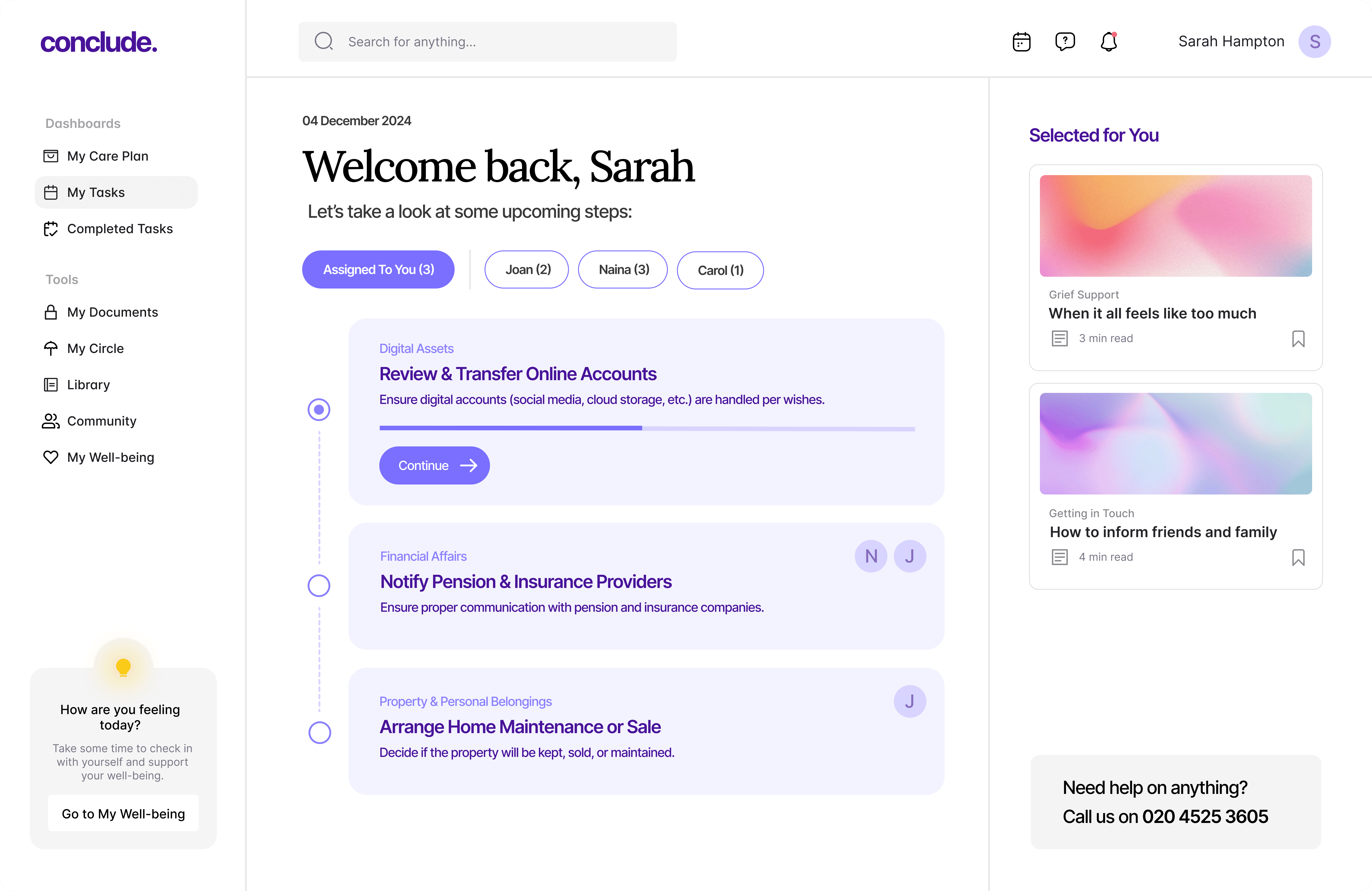Viewport: 1372px width, 891px height.
Task: Click the My Documents lock icon
Action: [51, 312]
